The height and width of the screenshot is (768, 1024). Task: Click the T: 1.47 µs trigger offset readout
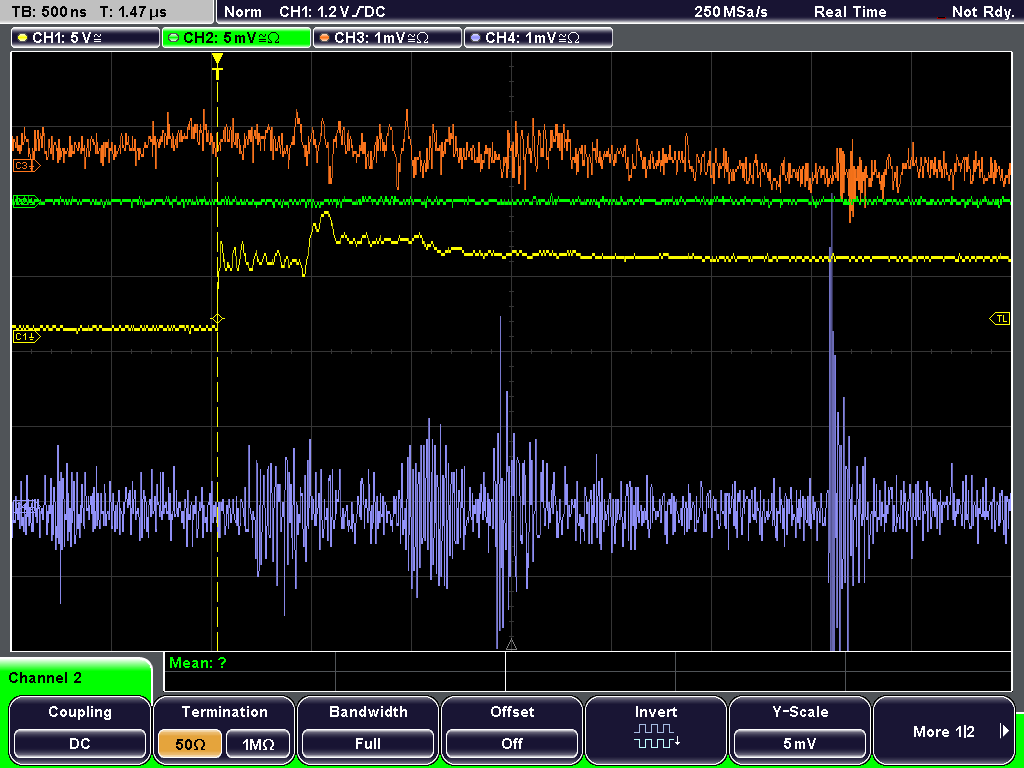click(x=133, y=12)
